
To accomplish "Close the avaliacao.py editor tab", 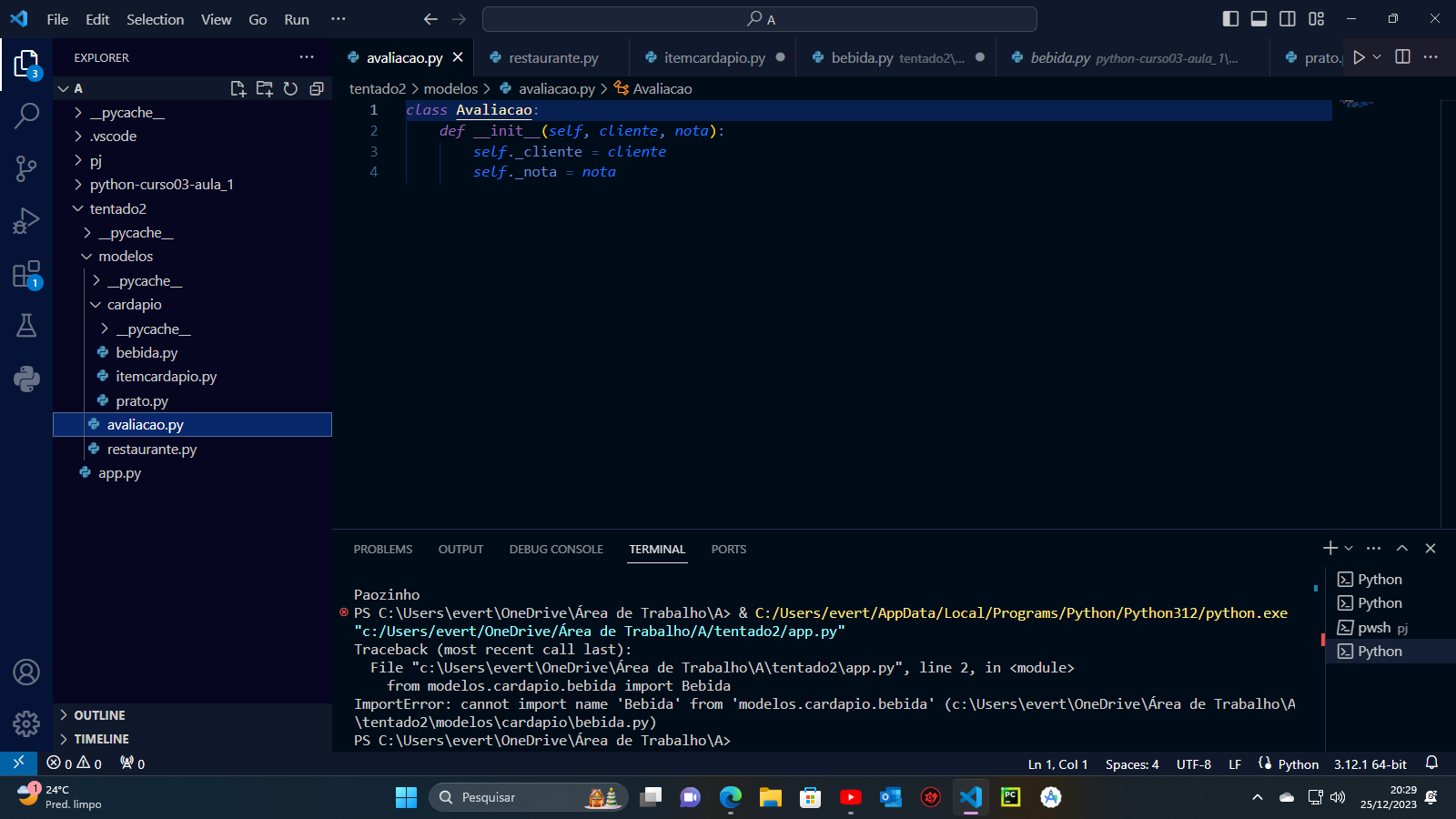I will pos(458,57).
